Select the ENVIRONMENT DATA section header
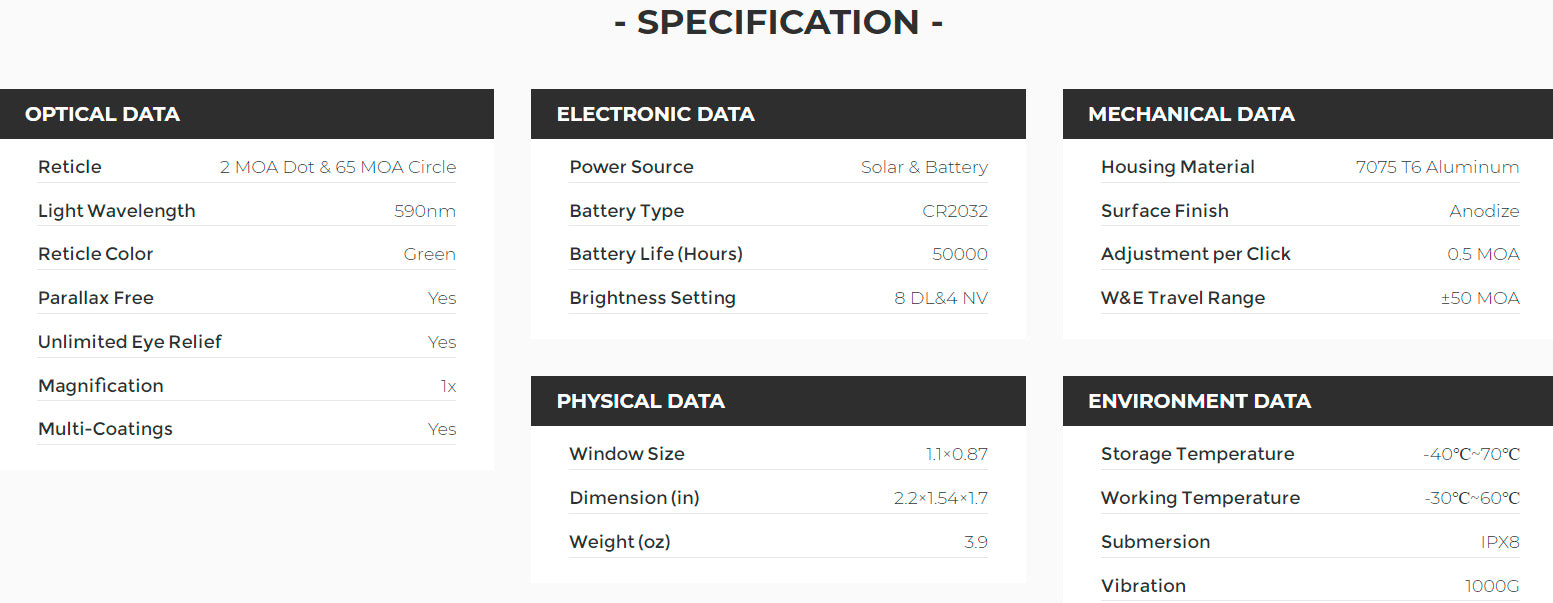Viewport: 1553px width, 603px height. [x=1199, y=401]
